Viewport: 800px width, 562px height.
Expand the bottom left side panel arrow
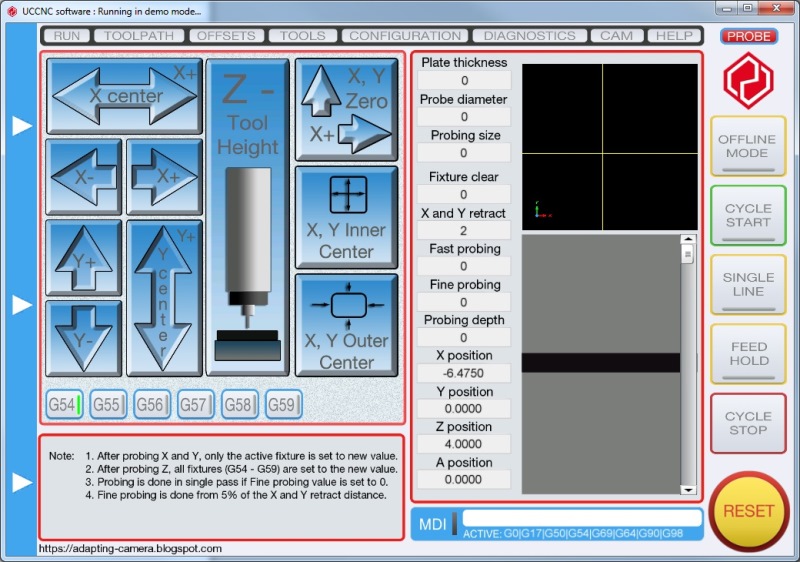coord(22,482)
